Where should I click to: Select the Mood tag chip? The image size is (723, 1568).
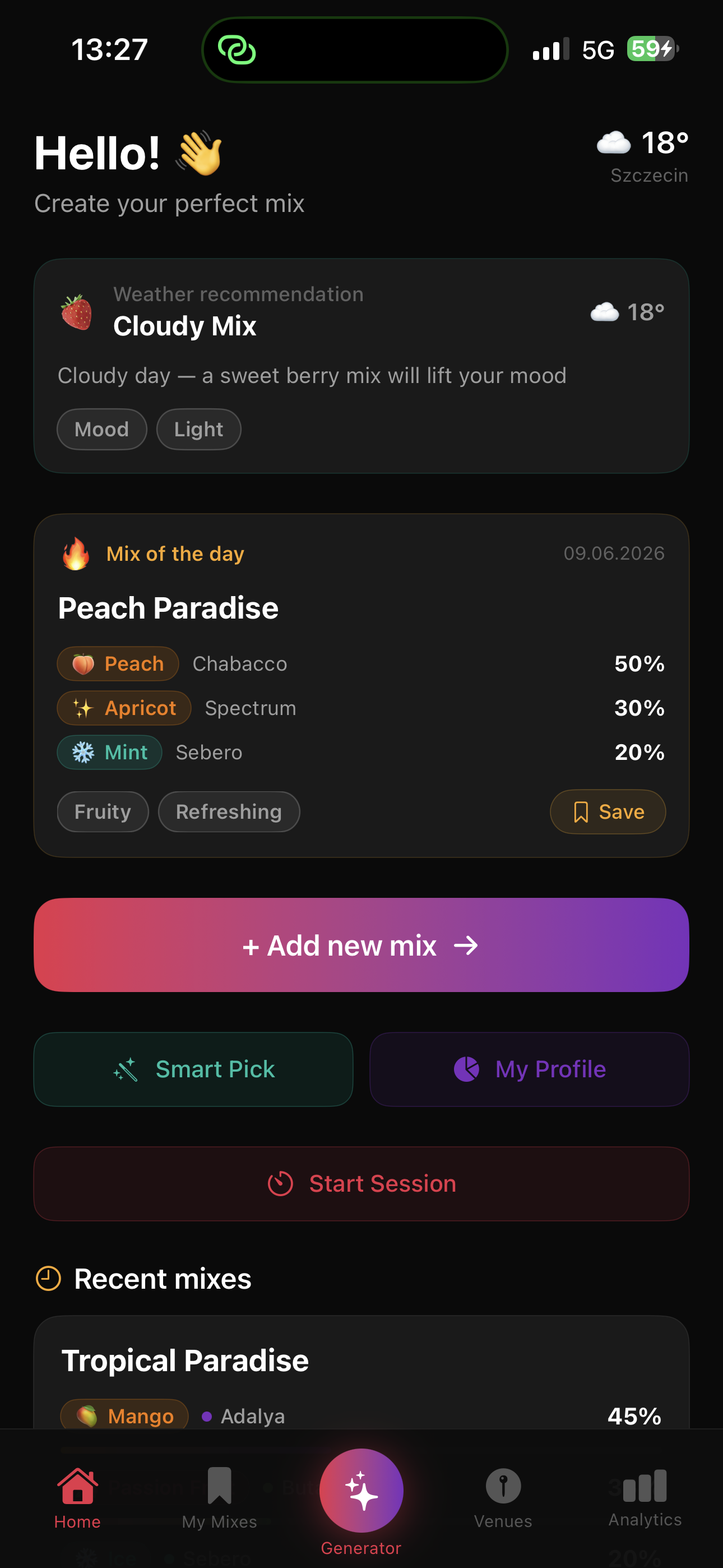pos(101,429)
